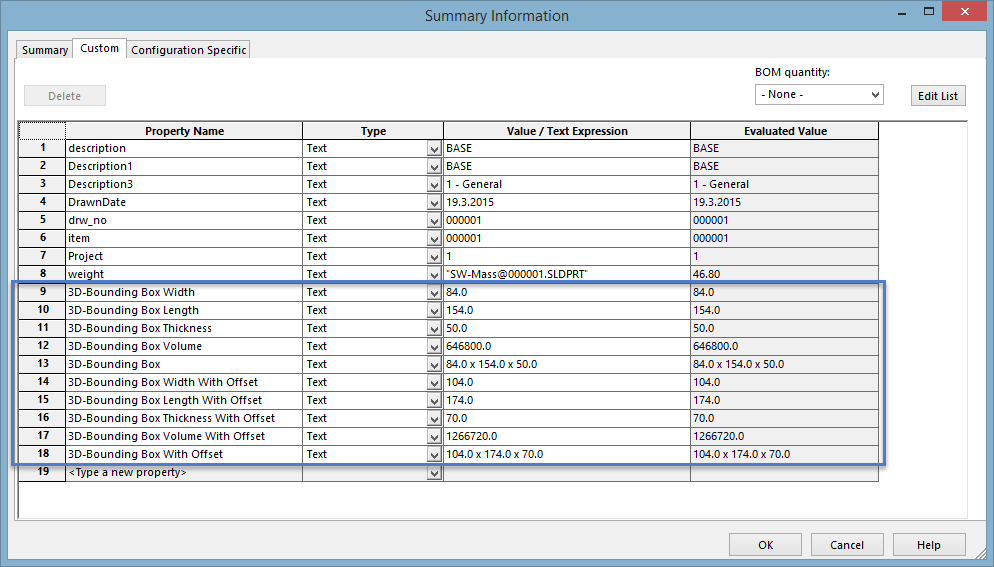The width and height of the screenshot is (994, 567).
Task: Click the Edit List button
Action: [937, 96]
